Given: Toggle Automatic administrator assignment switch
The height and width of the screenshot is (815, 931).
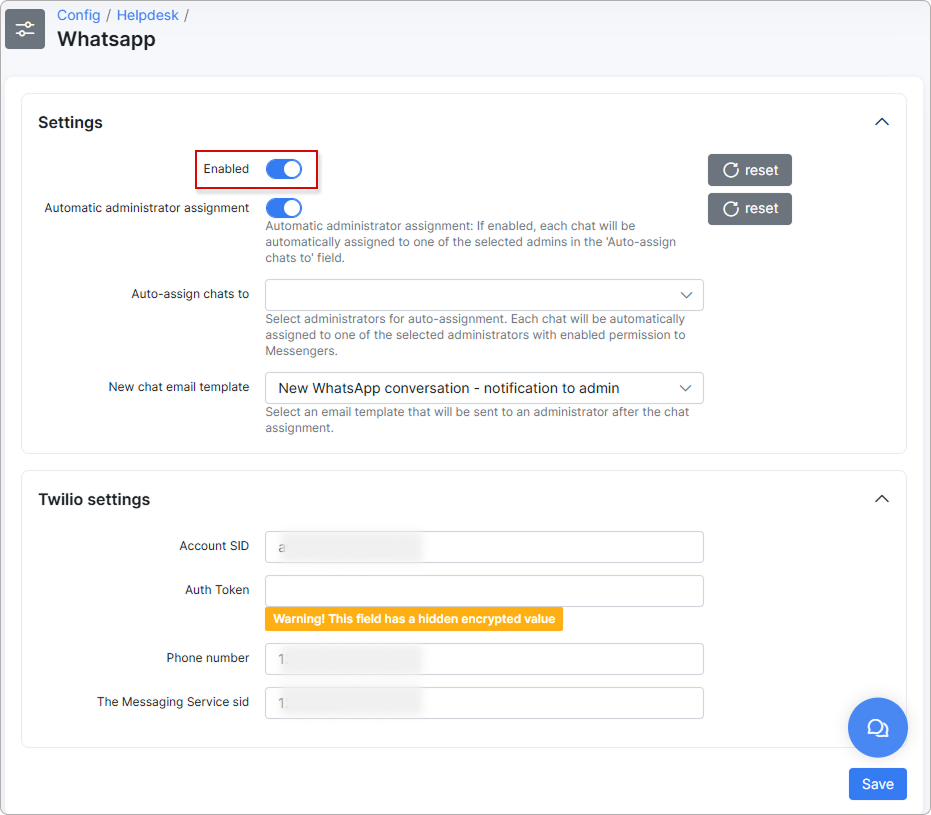Looking at the screenshot, I should click(284, 208).
